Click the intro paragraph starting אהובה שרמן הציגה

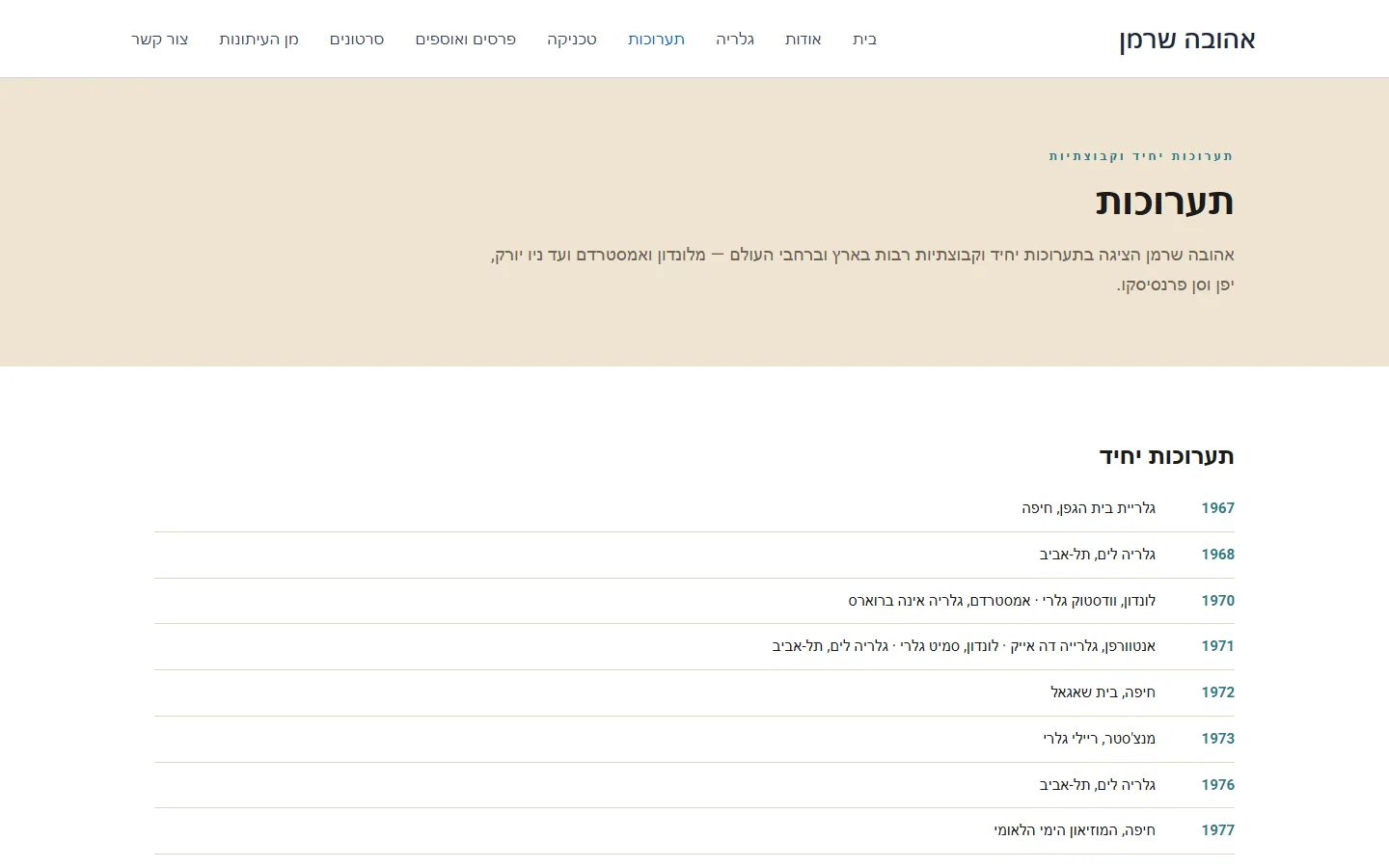click(862, 270)
